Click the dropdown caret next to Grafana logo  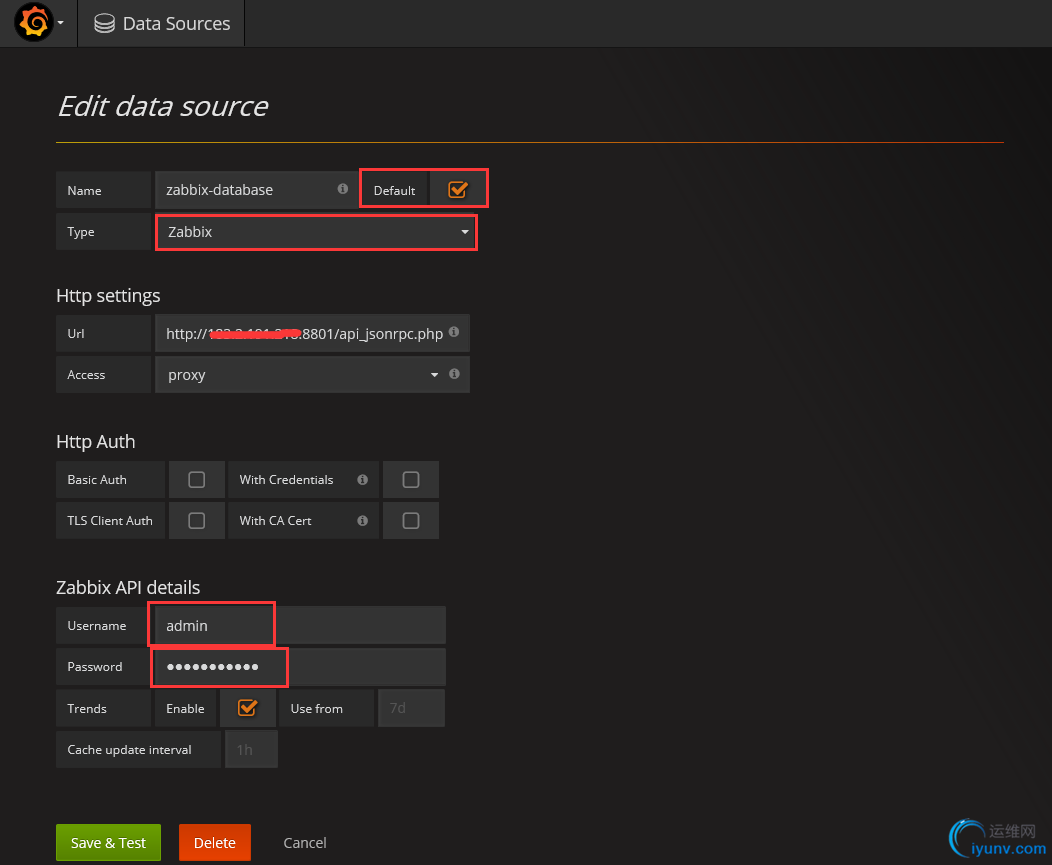[x=60, y=23]
